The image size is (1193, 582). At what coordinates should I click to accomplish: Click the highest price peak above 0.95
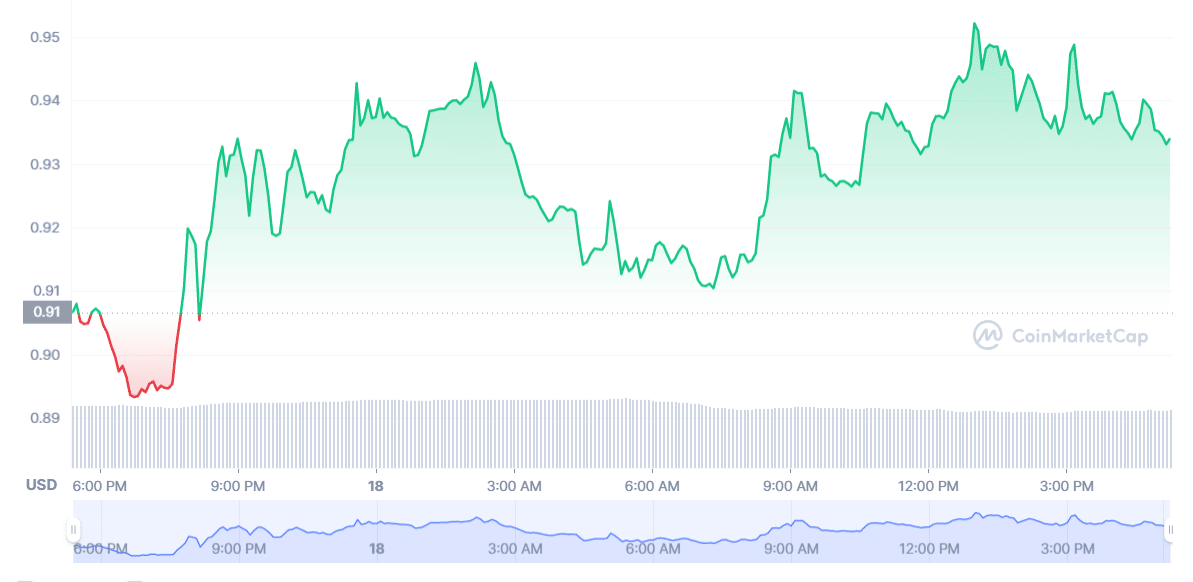coord(974,24)
